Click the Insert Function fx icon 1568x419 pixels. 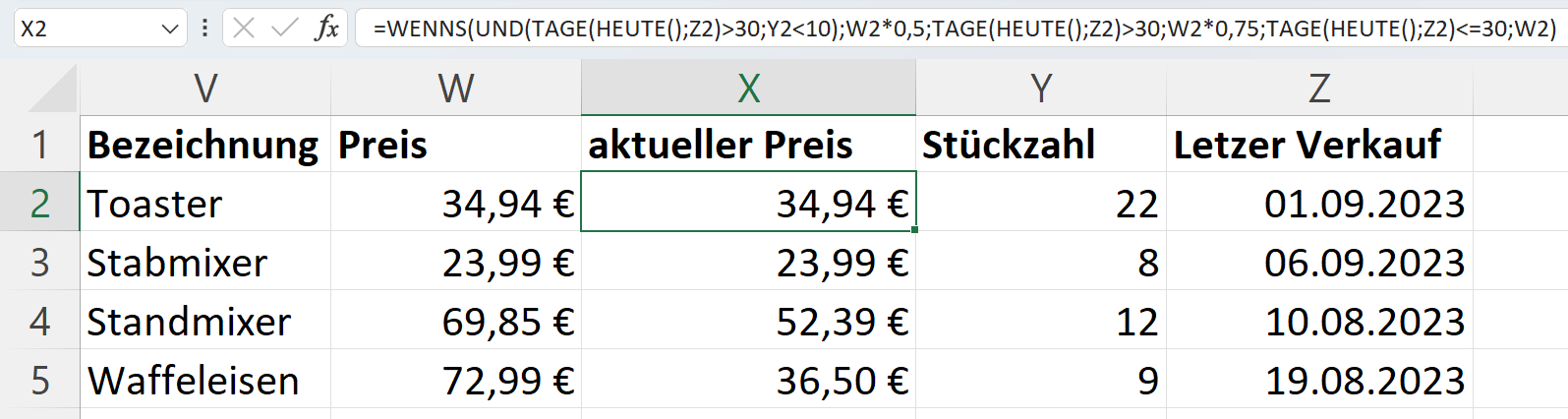click(326, 29)
